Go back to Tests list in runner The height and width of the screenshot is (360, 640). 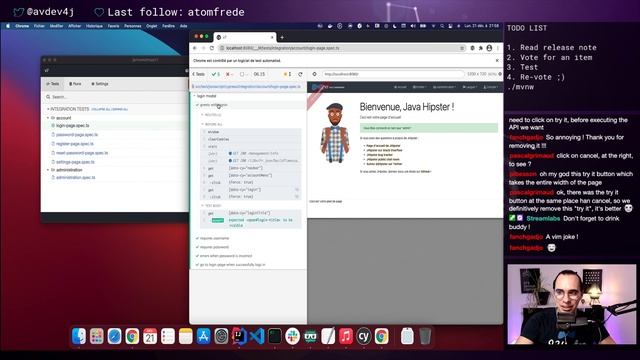tap(199, 74)
